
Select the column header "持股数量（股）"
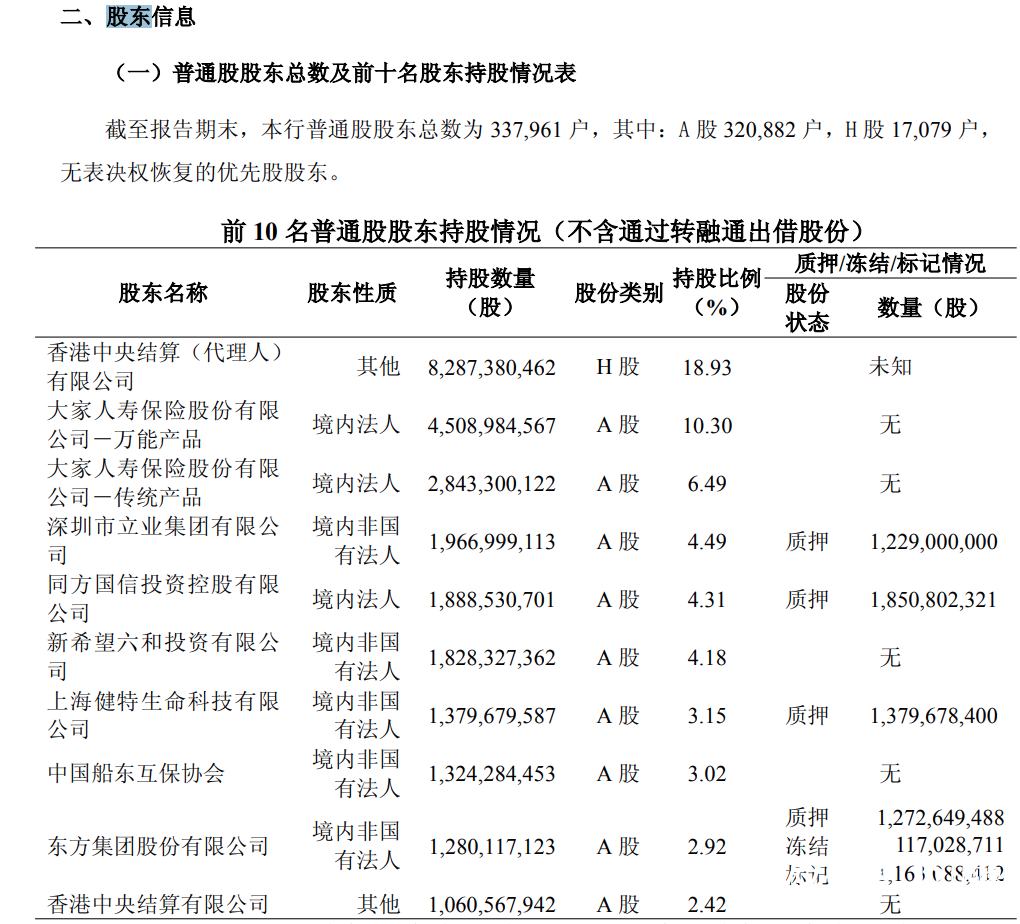point(490,293)
